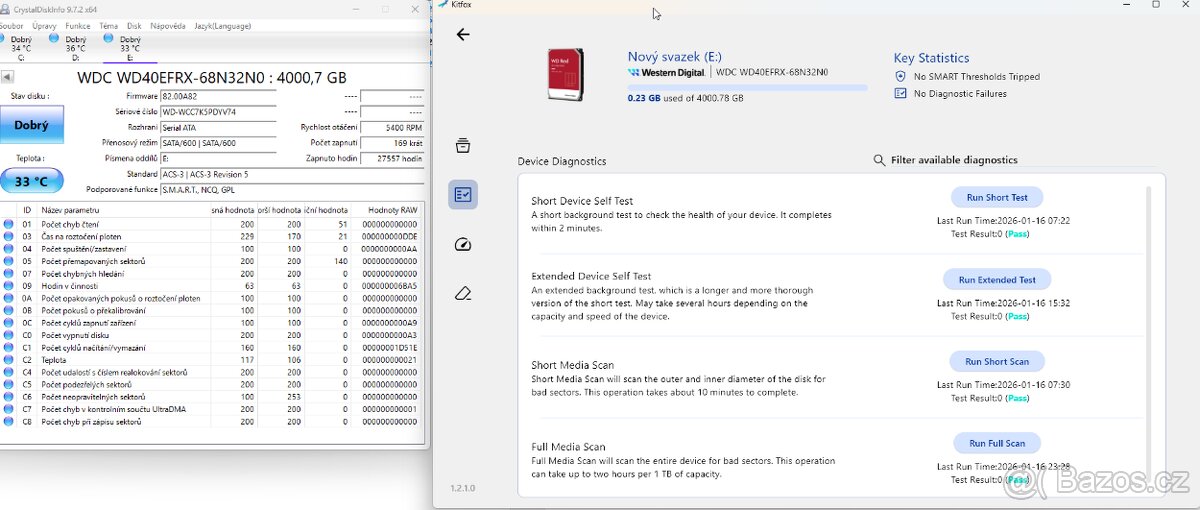The image size is (1200, 510).
Task: Select row Počet cyklů načítání/vymazání
Action: (x=211, y=348)
